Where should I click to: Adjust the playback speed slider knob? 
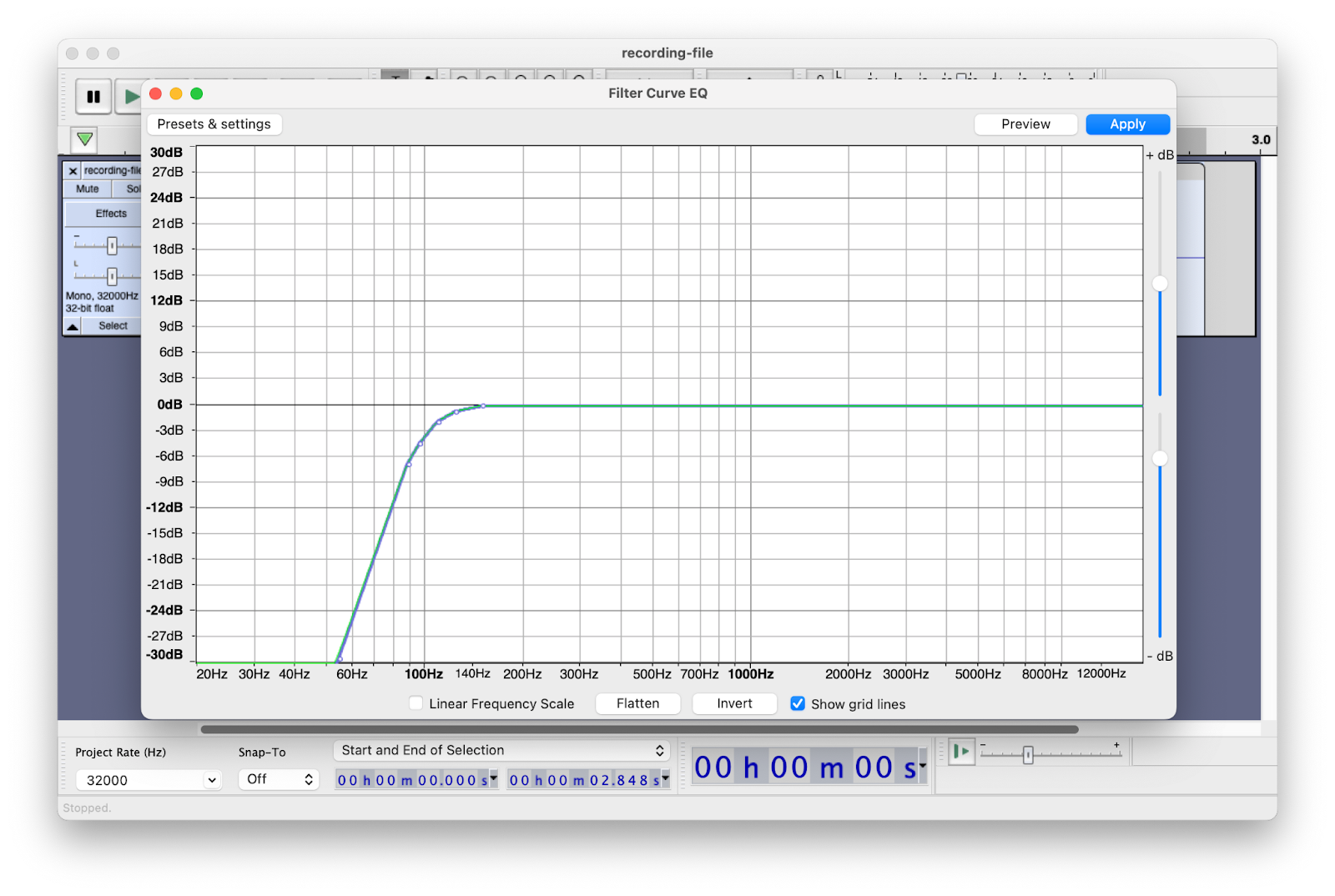(x=1028, y=755)
